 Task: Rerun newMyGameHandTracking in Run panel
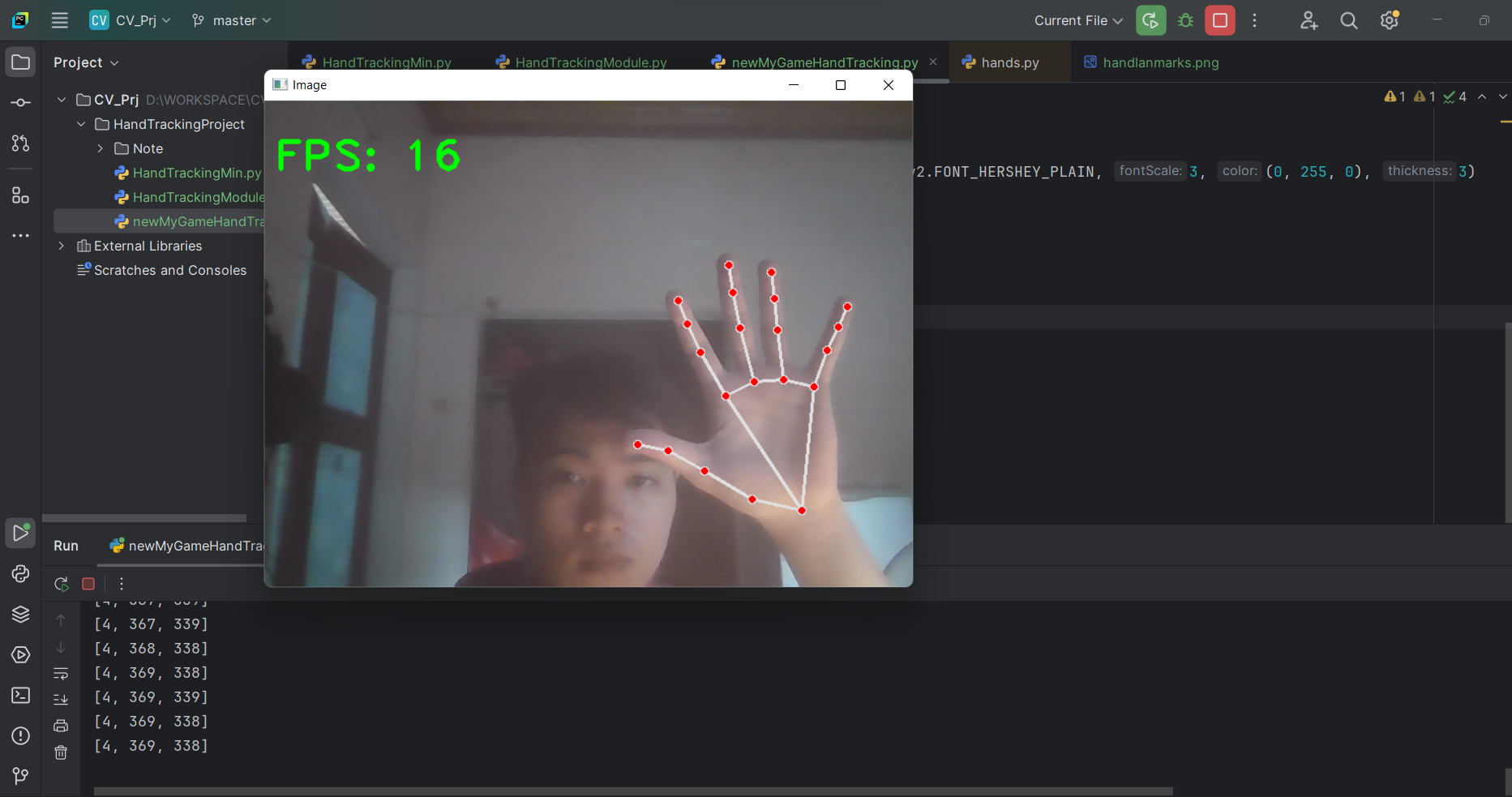[x=62, y=583]
